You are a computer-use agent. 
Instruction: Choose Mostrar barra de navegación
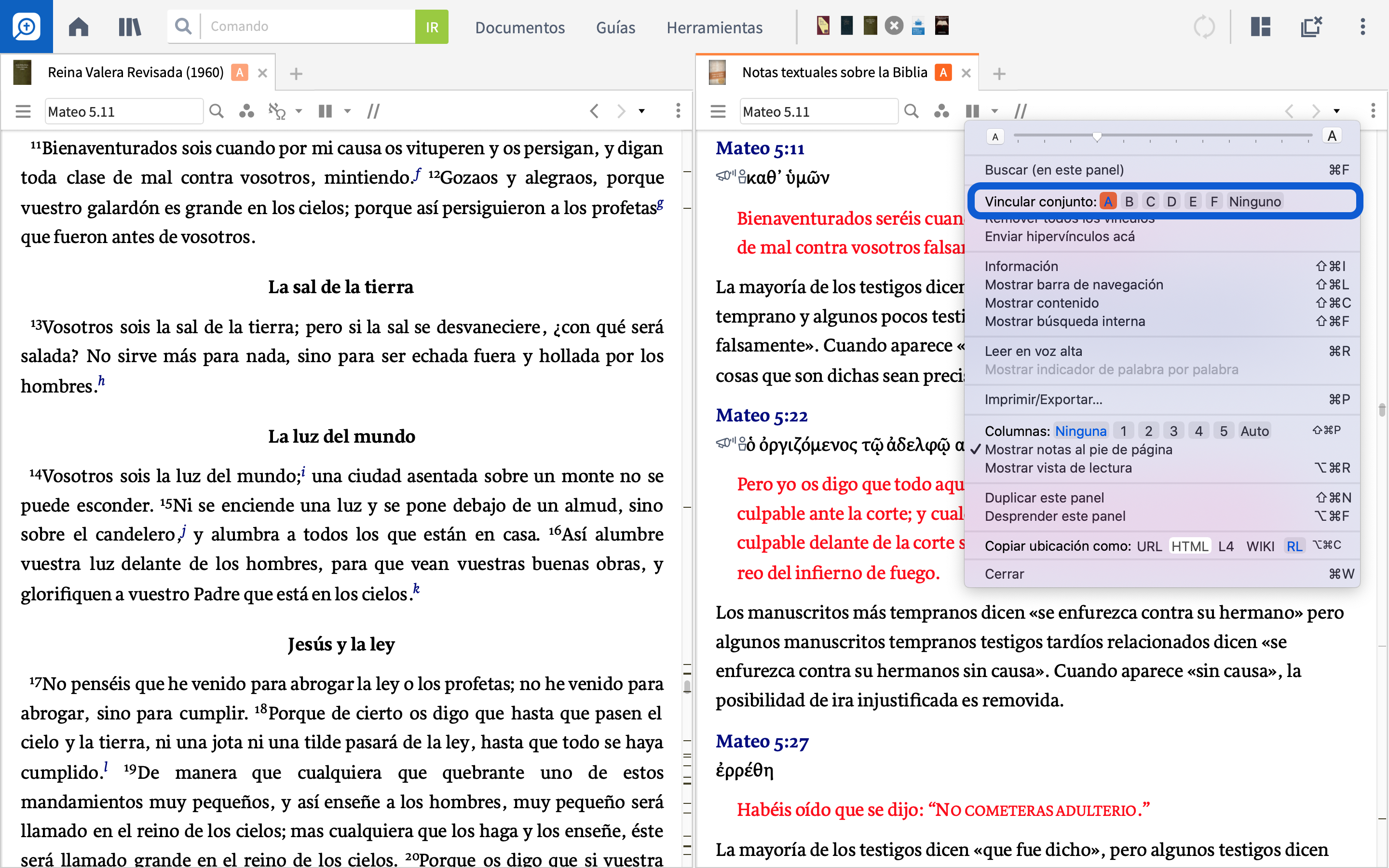[1163, 285]
